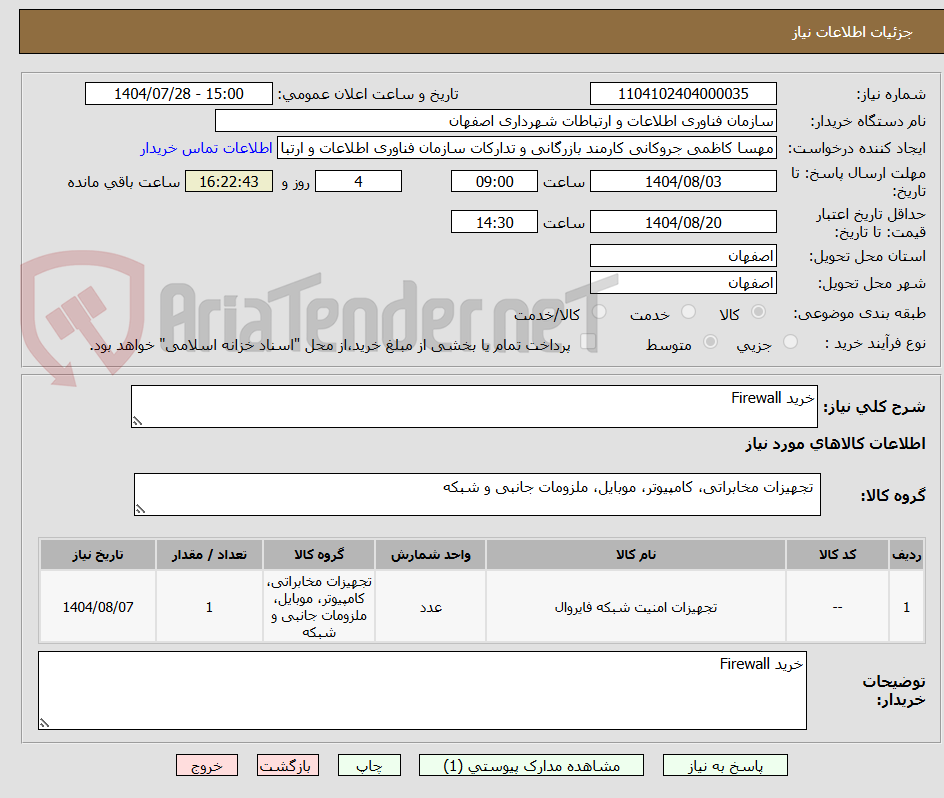Click the شماره نیاز number field
944x798 pixels.
point(683,93)
